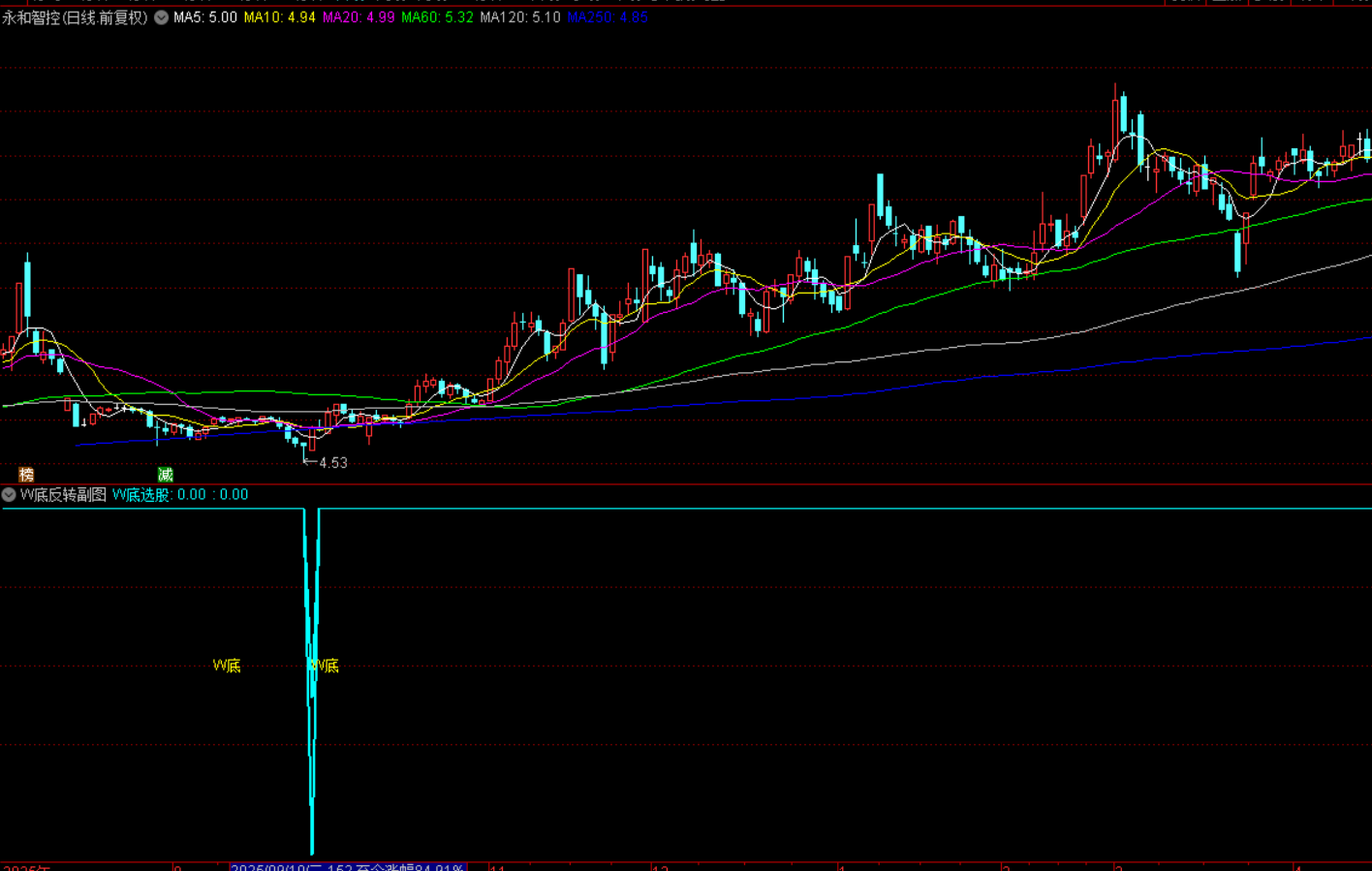Click the green 减 marker icon
This screenshot has width=1372, height=871.
[166, 474]
